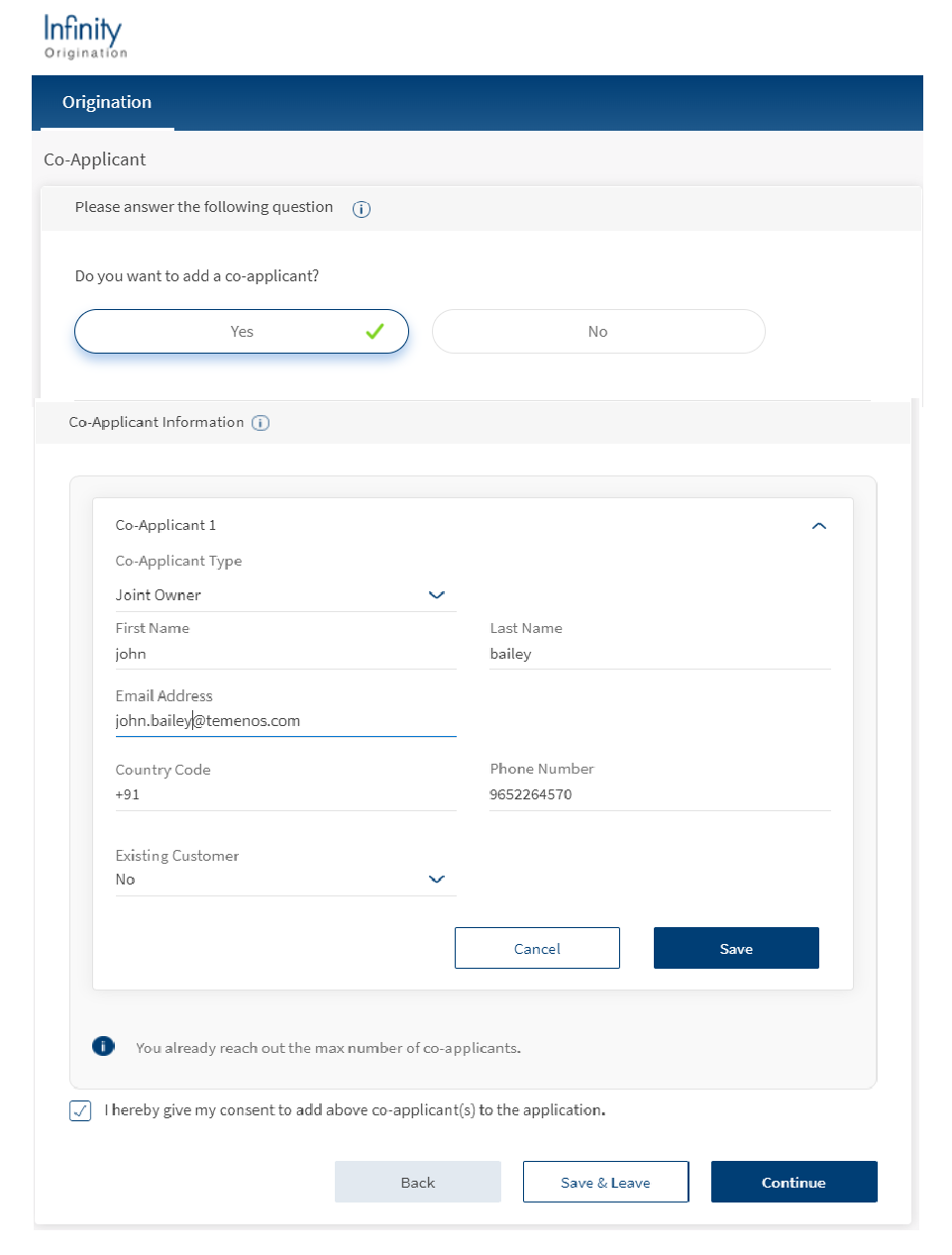Select Yes to add a co-applicant
The image size is (952, 1255).
point(242,332)
